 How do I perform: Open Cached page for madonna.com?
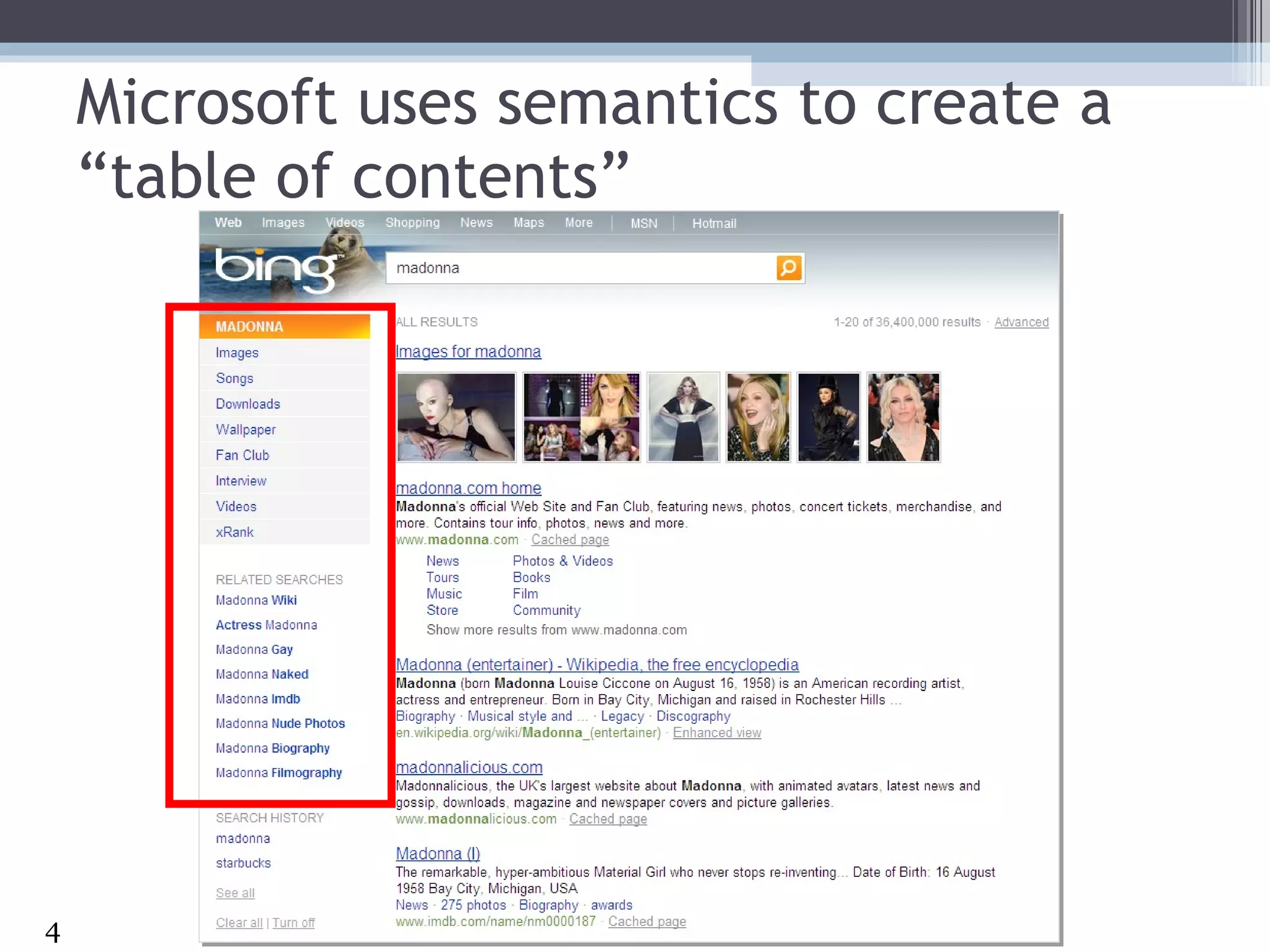pyautogui.click(x=570, y=540)
